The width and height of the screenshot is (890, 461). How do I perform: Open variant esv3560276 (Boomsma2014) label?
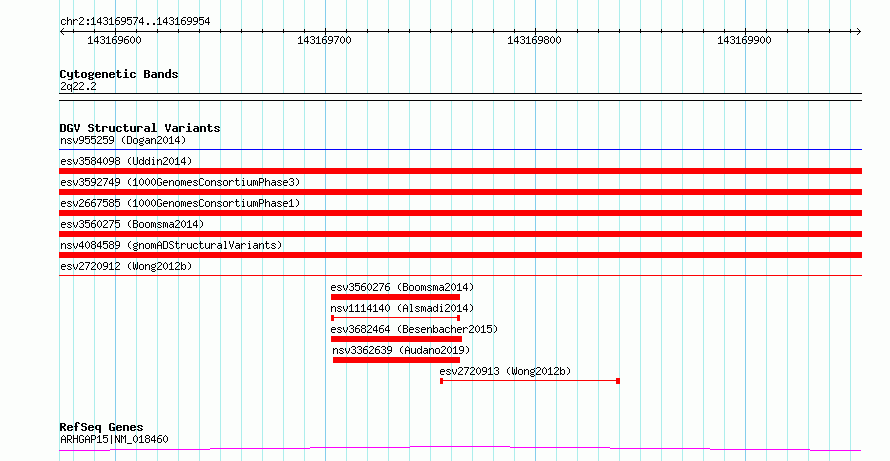click(402, 287)
